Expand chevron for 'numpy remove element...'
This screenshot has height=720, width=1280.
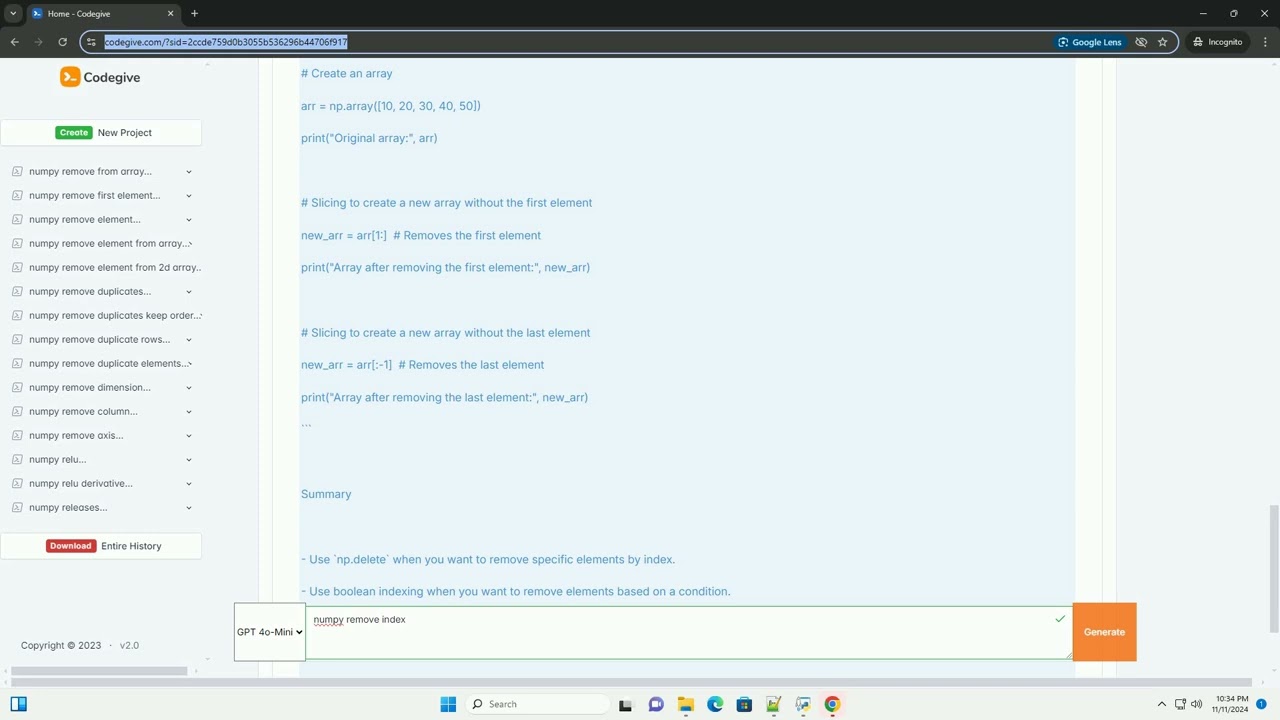point(188,219)
